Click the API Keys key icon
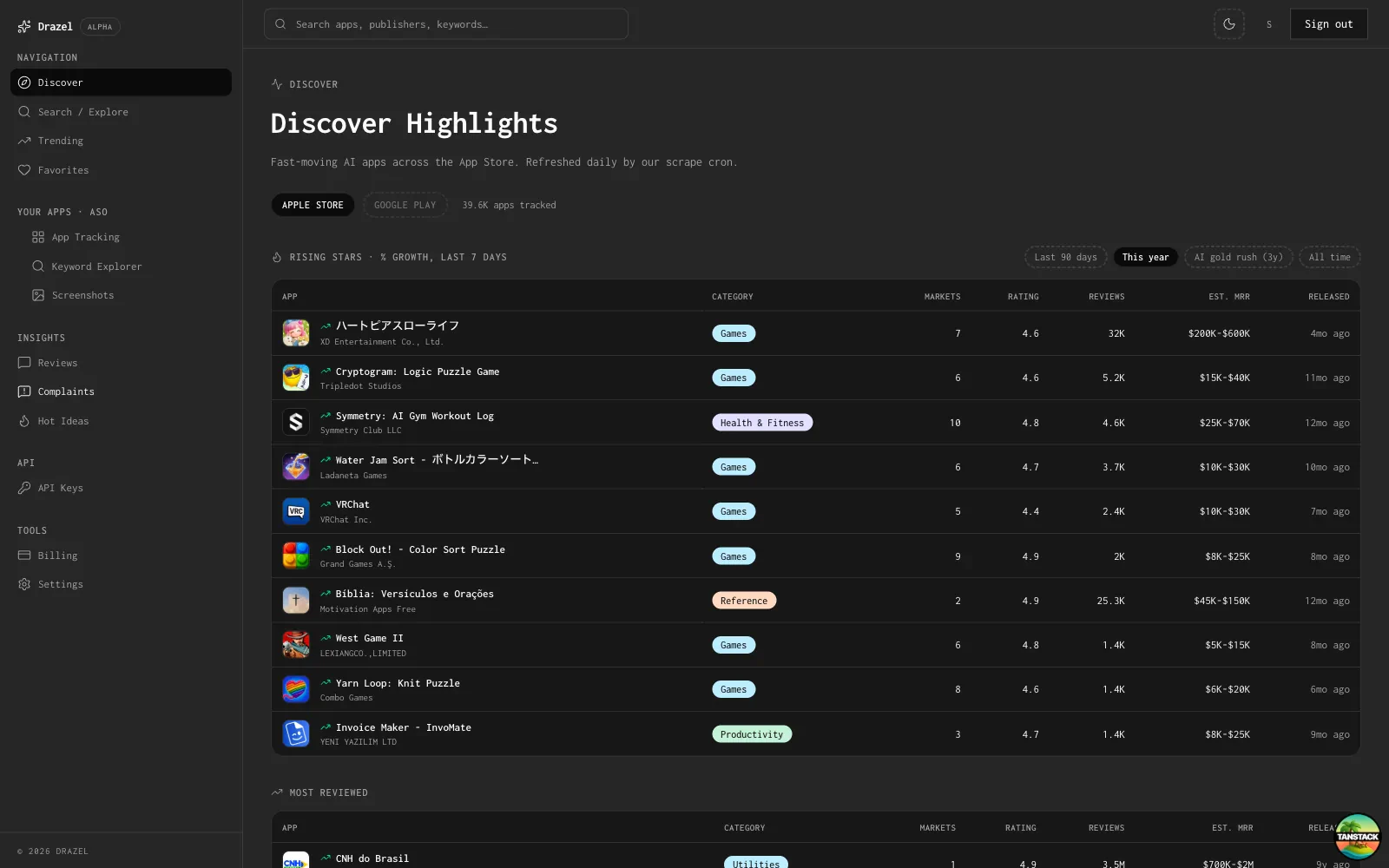The height and width of the screenshot is (868, 1389). coord(24,488)
